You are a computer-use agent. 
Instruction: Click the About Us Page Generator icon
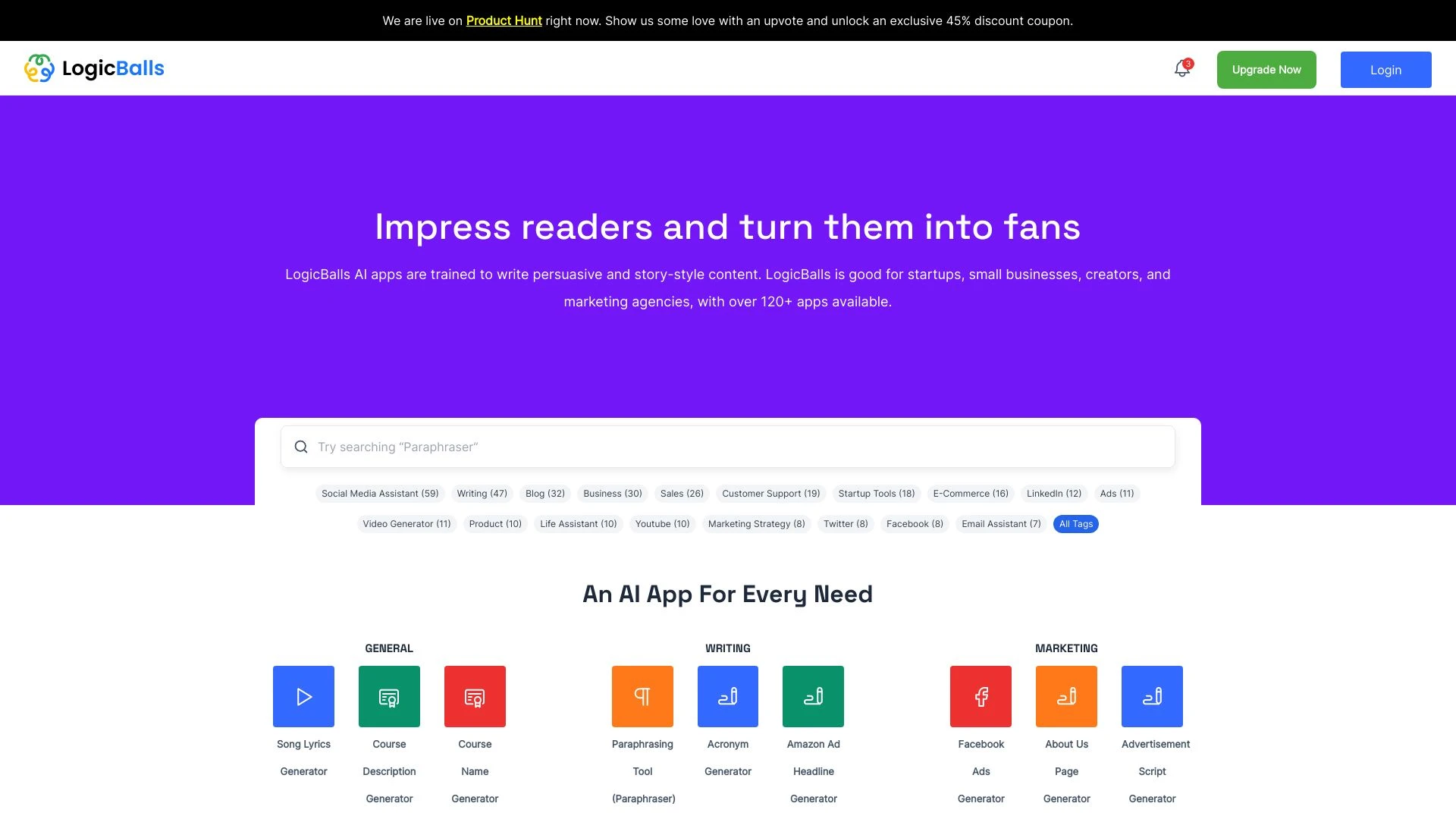point(1066,695)
